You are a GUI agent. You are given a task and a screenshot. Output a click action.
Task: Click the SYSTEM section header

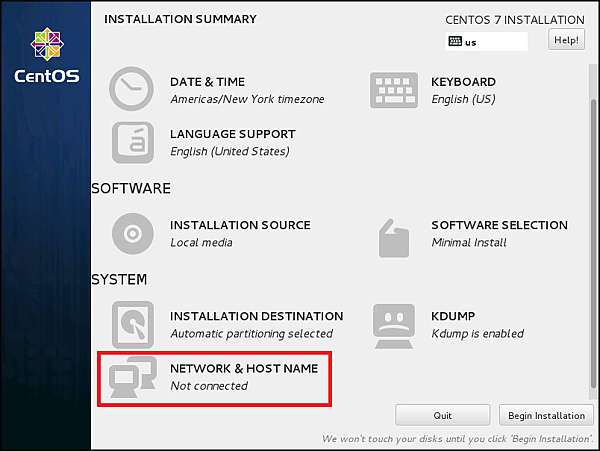pyautogui.click(x=119, y=280)
